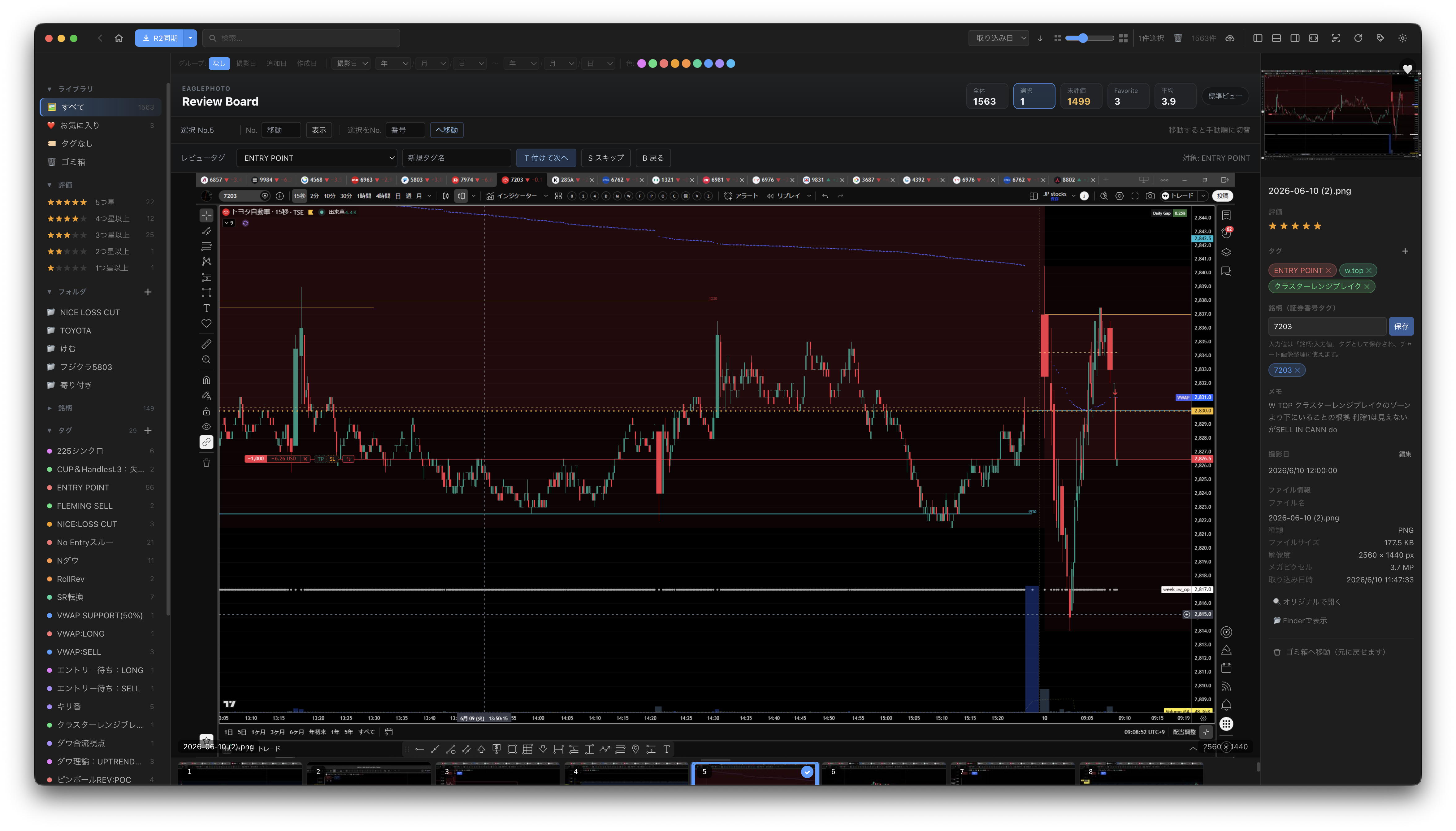Switch theme with the sun icon

(1402, 38)
